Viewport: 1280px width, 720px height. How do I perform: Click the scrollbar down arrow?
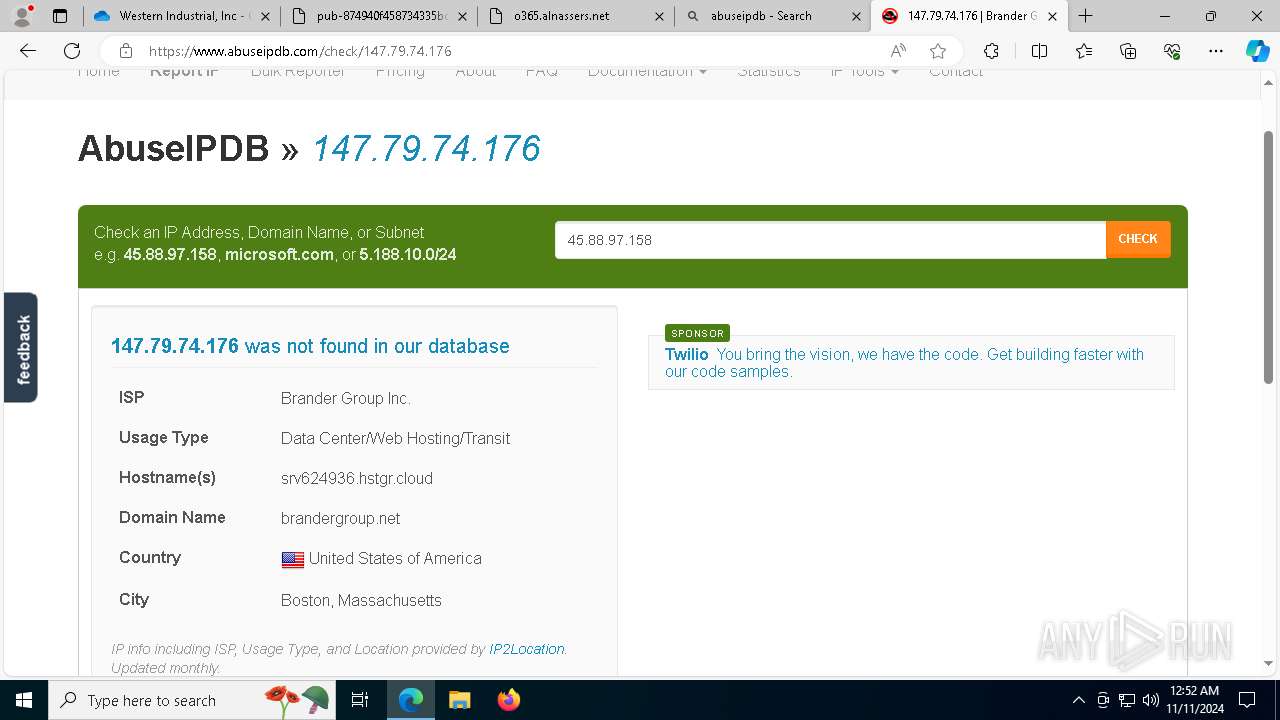click(x=1269, y=663)
